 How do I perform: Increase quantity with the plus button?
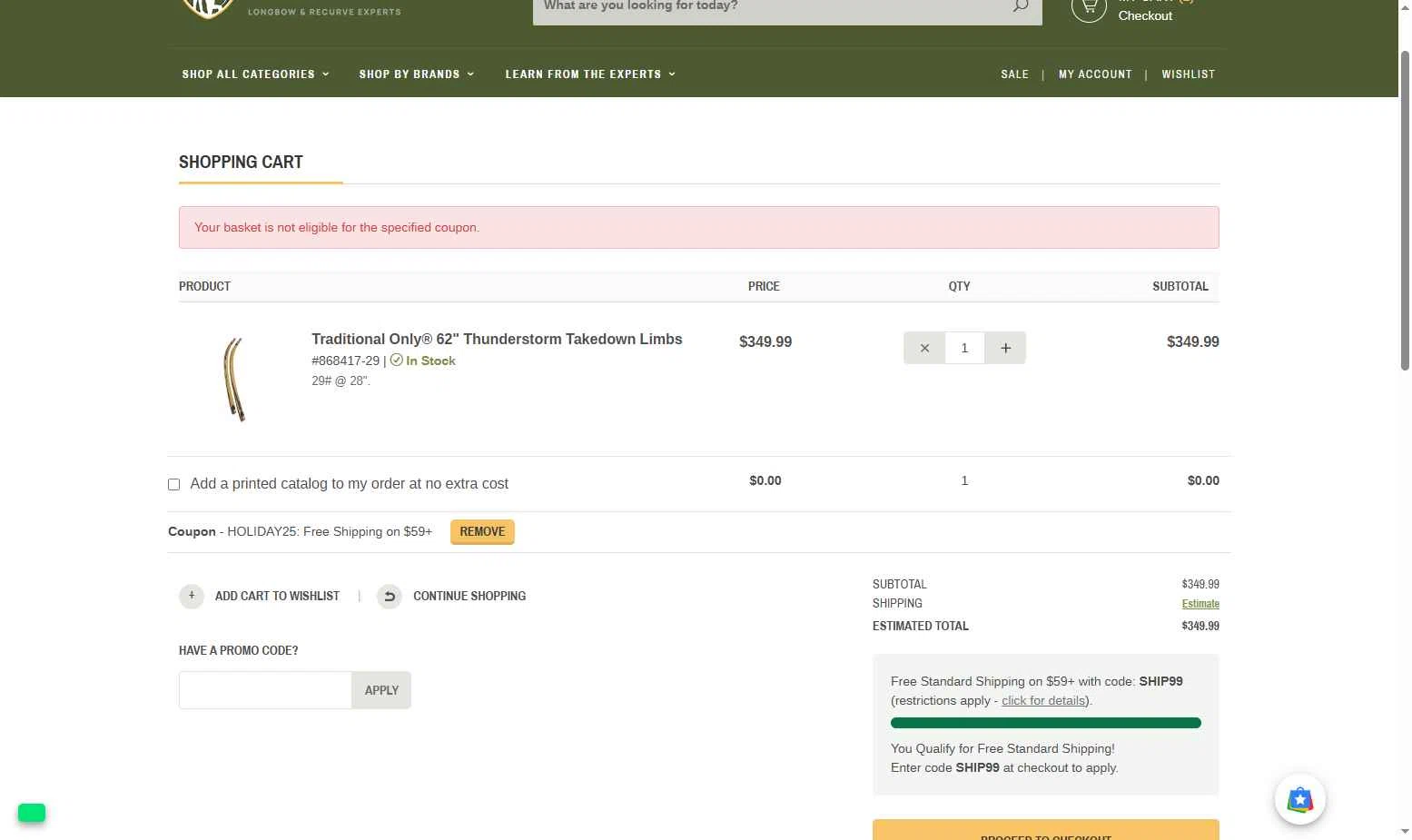click(1005, 348)
